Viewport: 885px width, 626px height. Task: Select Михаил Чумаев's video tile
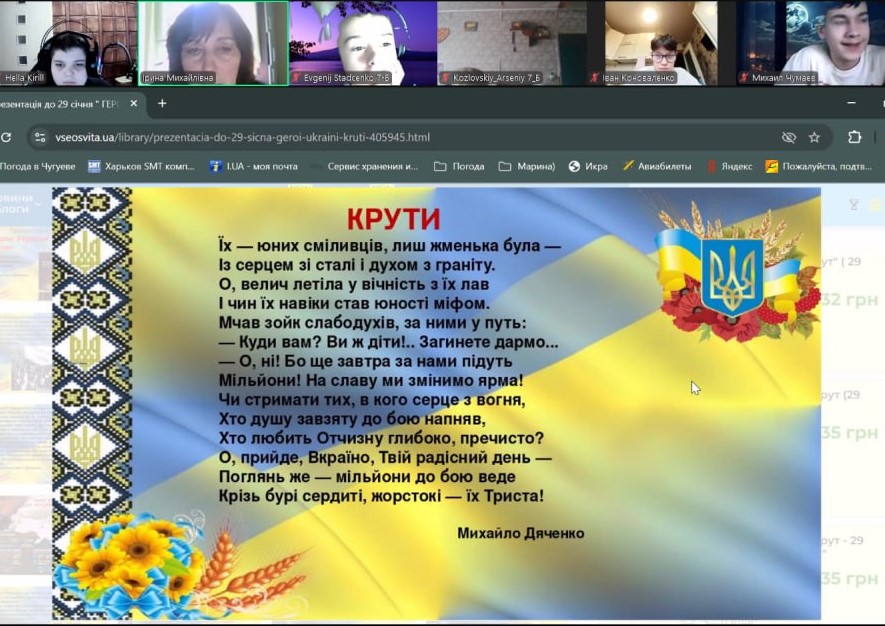pos(810,43)
